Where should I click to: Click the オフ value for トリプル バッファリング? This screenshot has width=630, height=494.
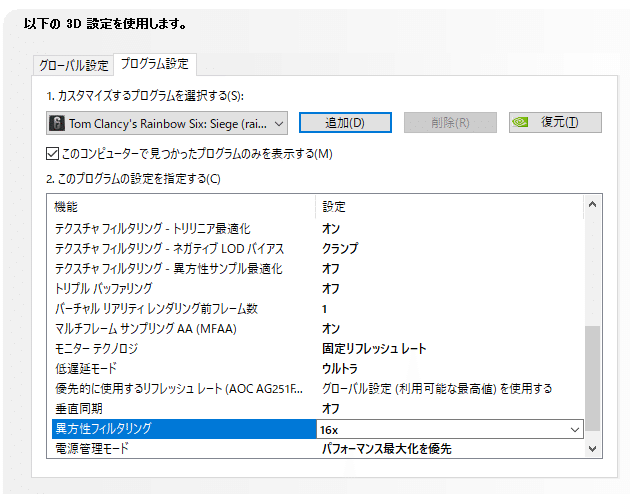tap(331, 289)
